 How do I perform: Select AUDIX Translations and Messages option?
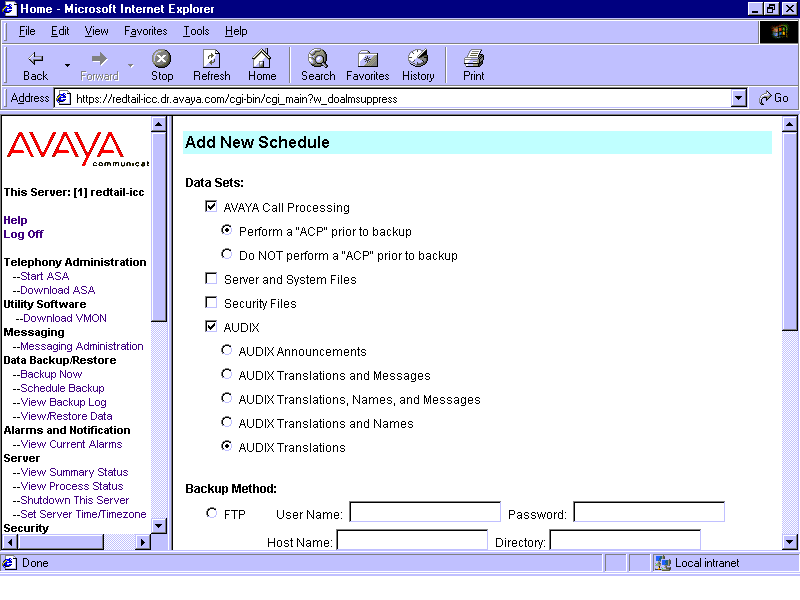coord(227,374)
